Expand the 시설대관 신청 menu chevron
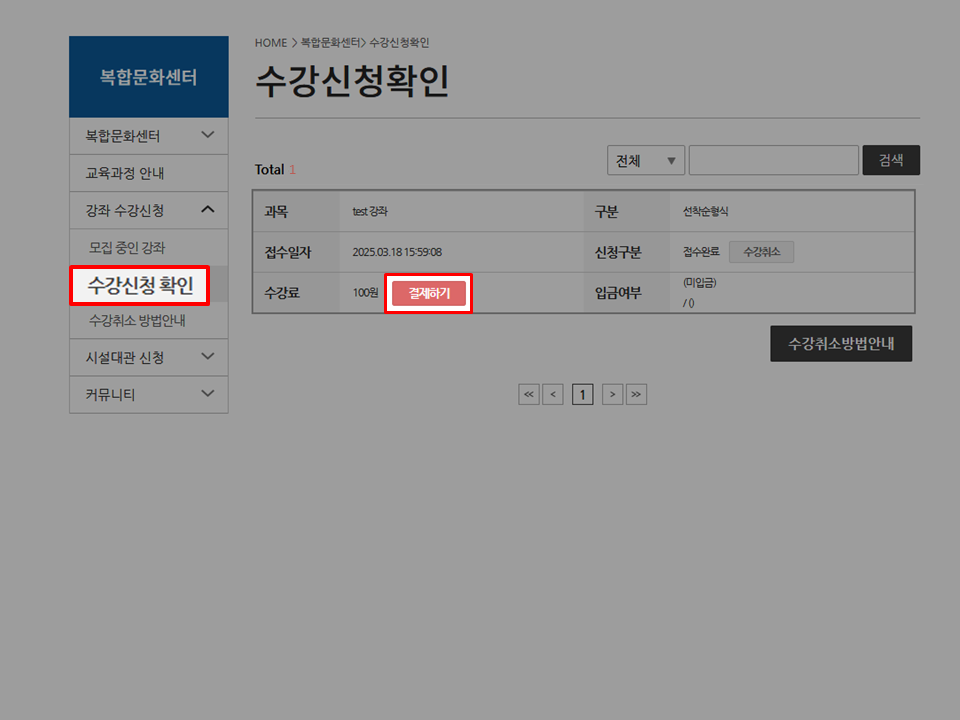The image size is (960, 720). [x=209, y=357]
